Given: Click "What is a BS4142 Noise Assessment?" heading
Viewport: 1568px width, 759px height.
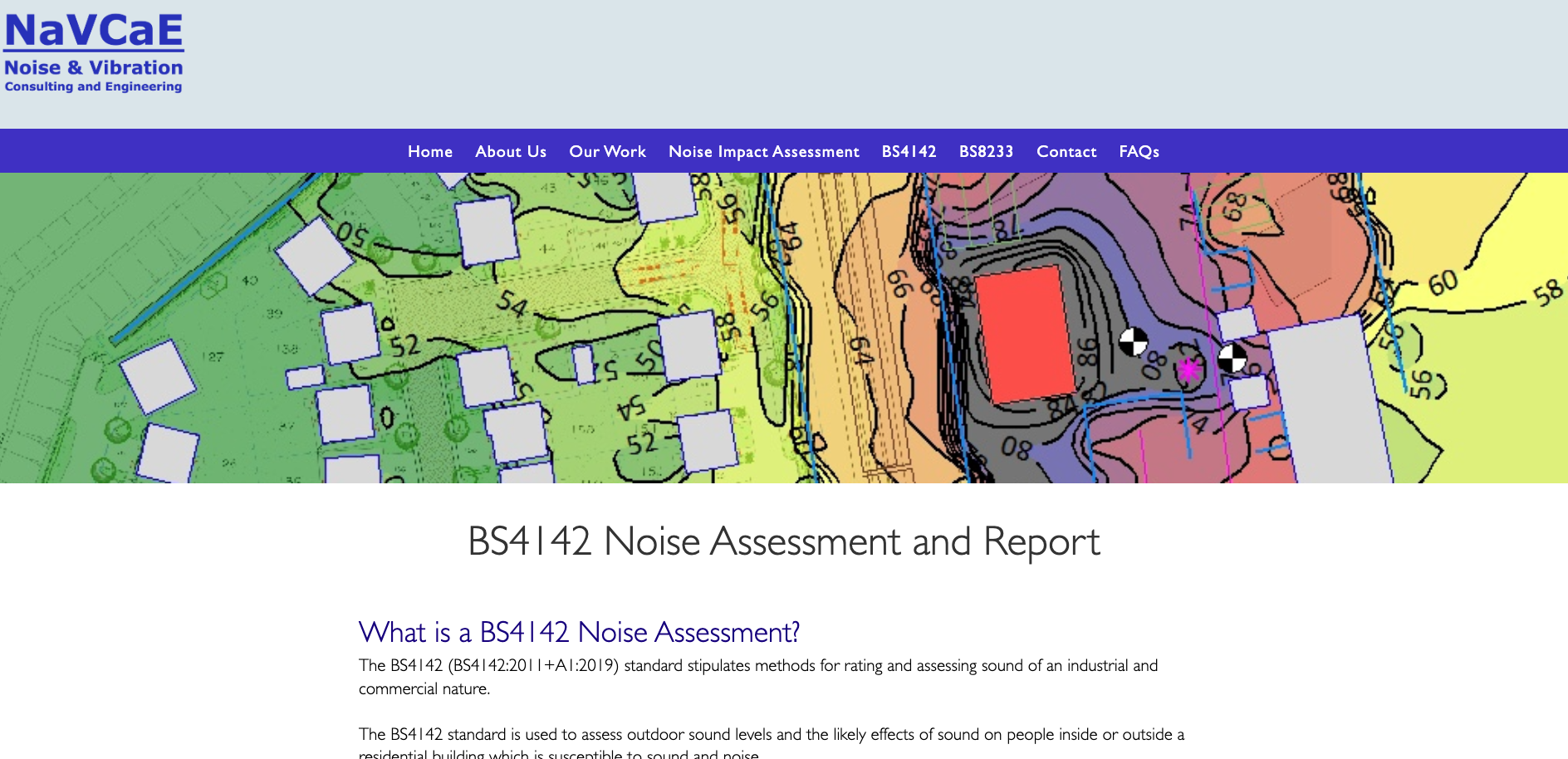Looking at the screenshot, I should click(x=579, y=632).
